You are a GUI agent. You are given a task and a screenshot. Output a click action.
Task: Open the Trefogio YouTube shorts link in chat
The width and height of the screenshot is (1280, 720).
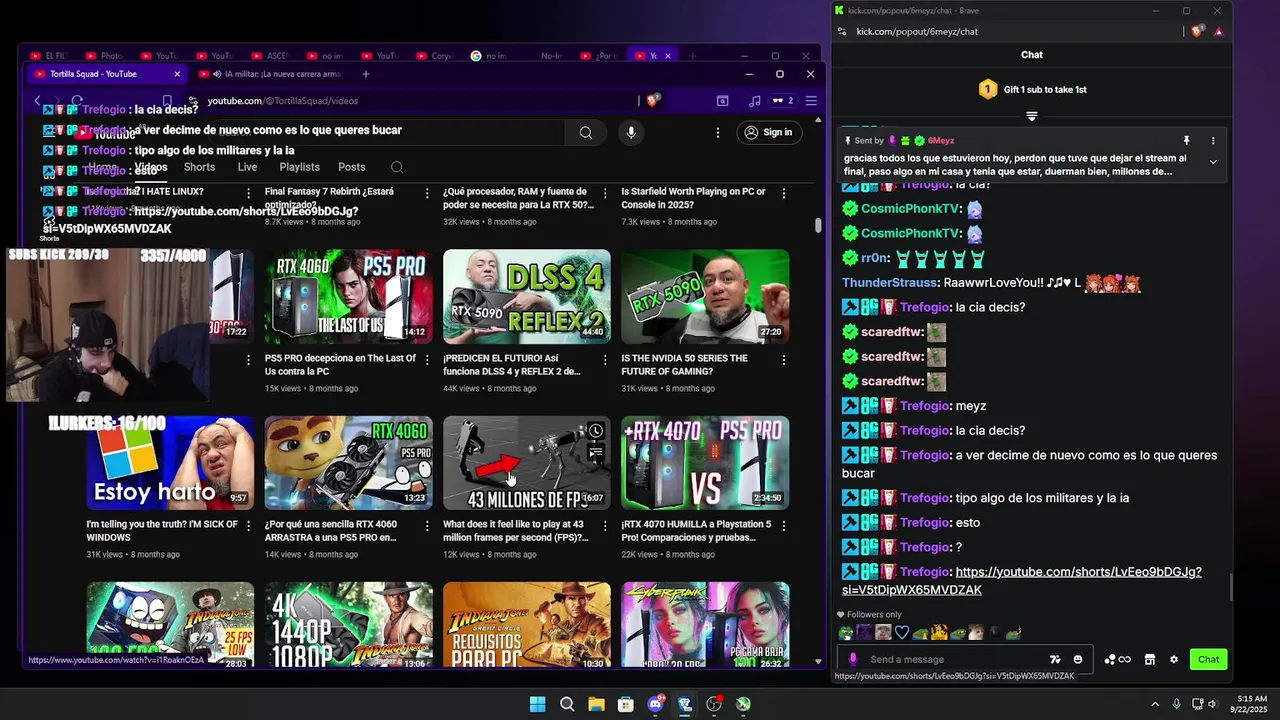tap(1022, 581)
